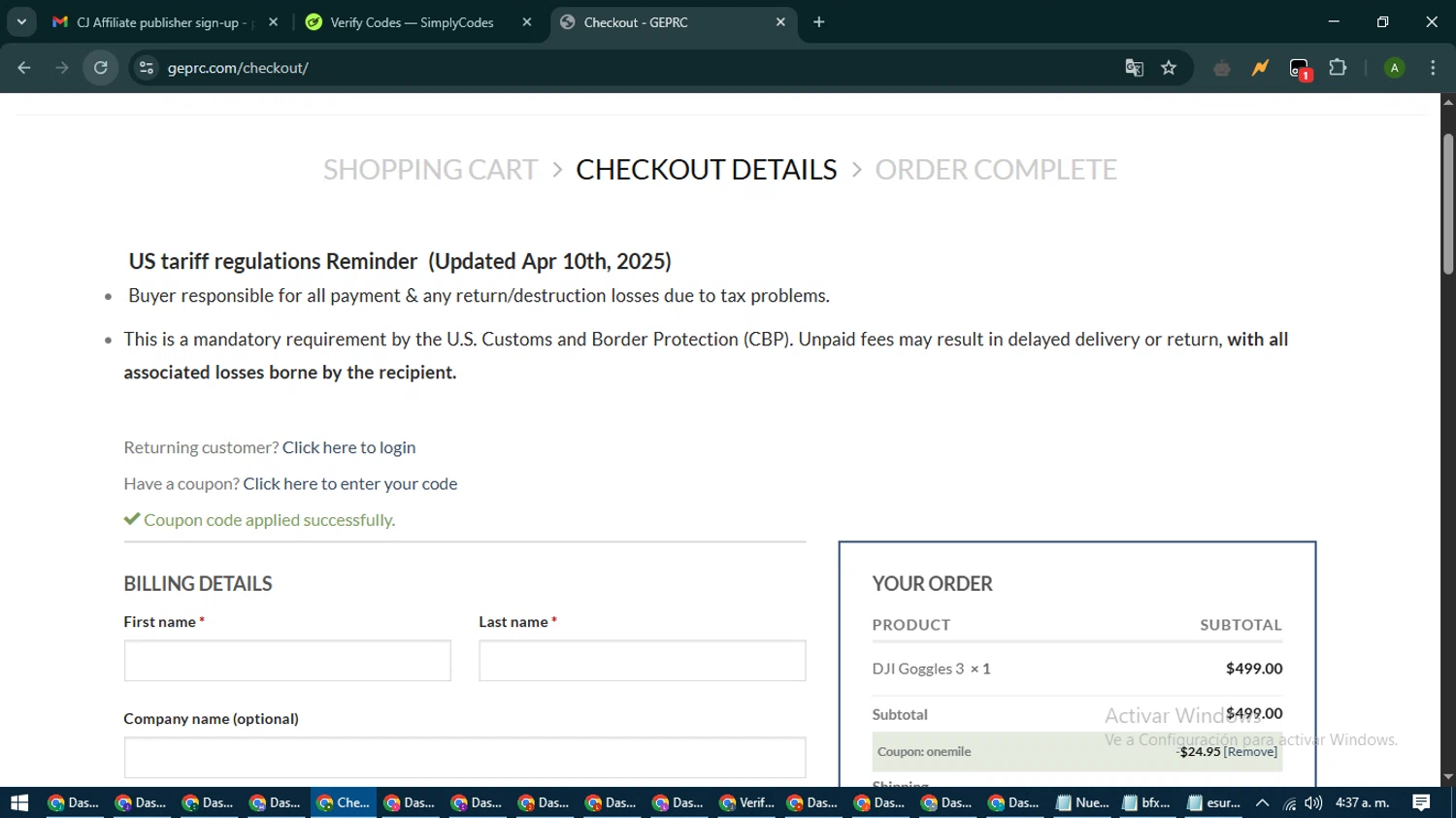Open the gray robot extension
1456x818 pixels.
[x=1222, y=68]
